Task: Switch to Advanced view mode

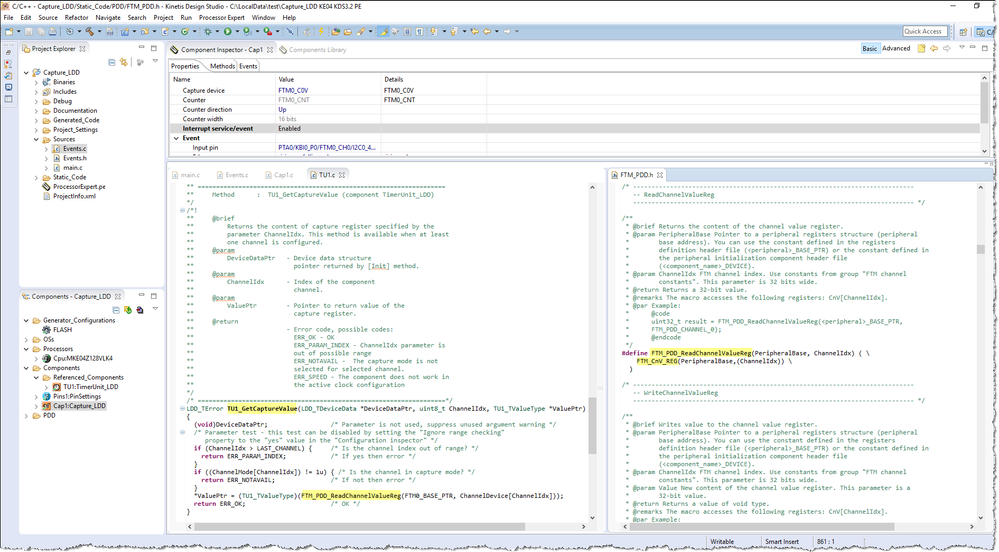Action: point(896,48)
